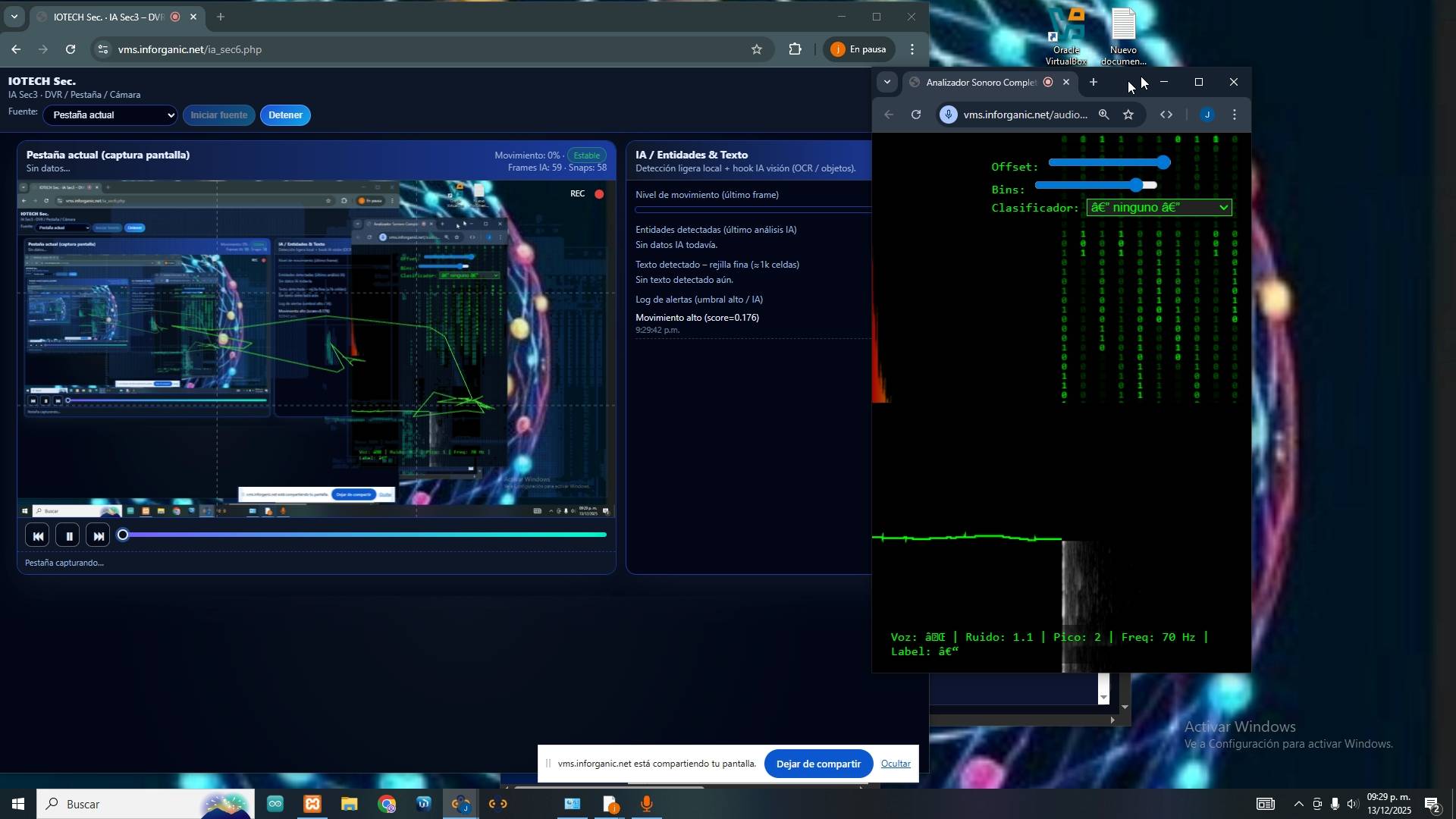Bookmark page with star icon in analyzer window

tap(1128, 115)
